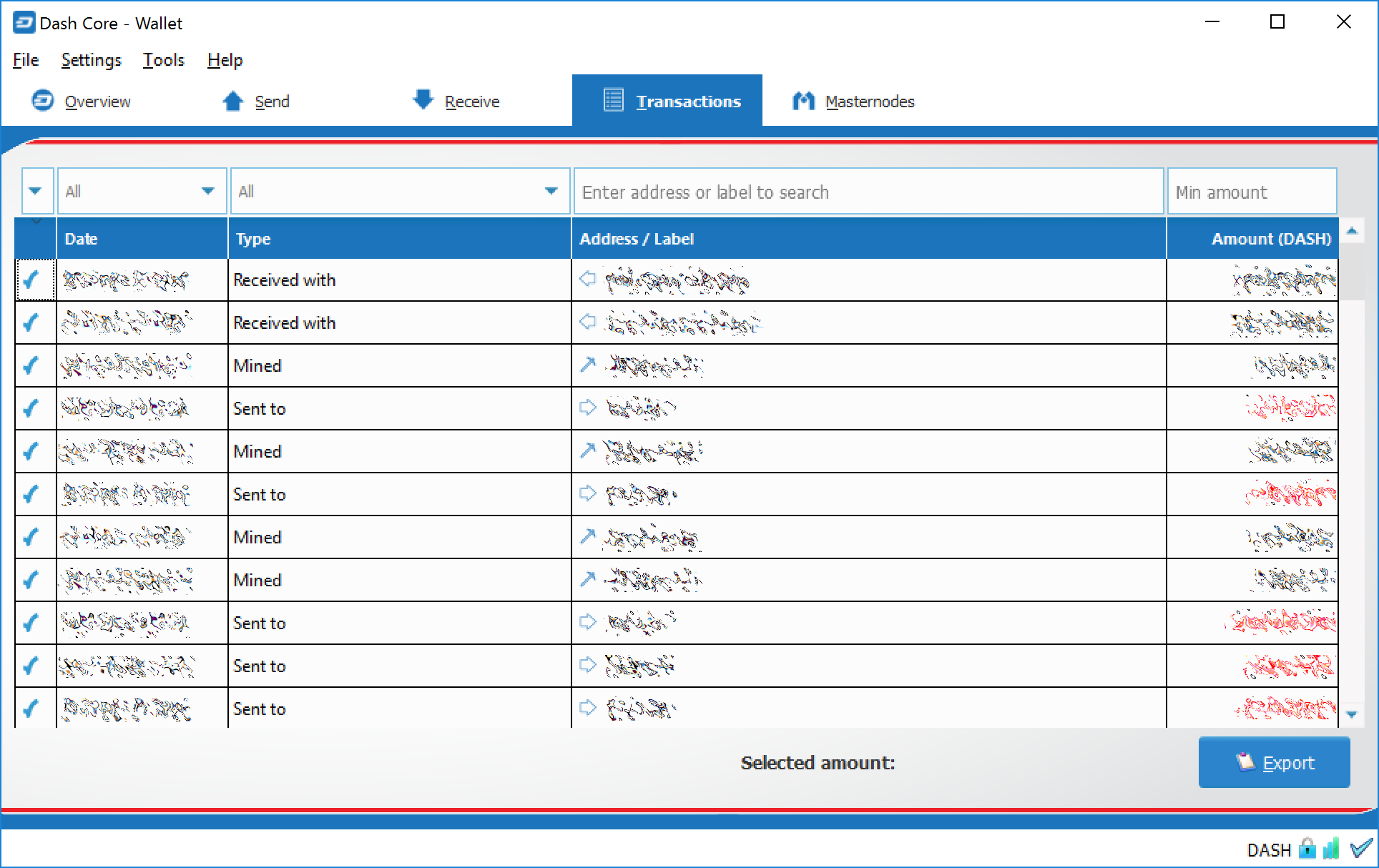Click the Dash Core logo in title bar

click(24, 23)
